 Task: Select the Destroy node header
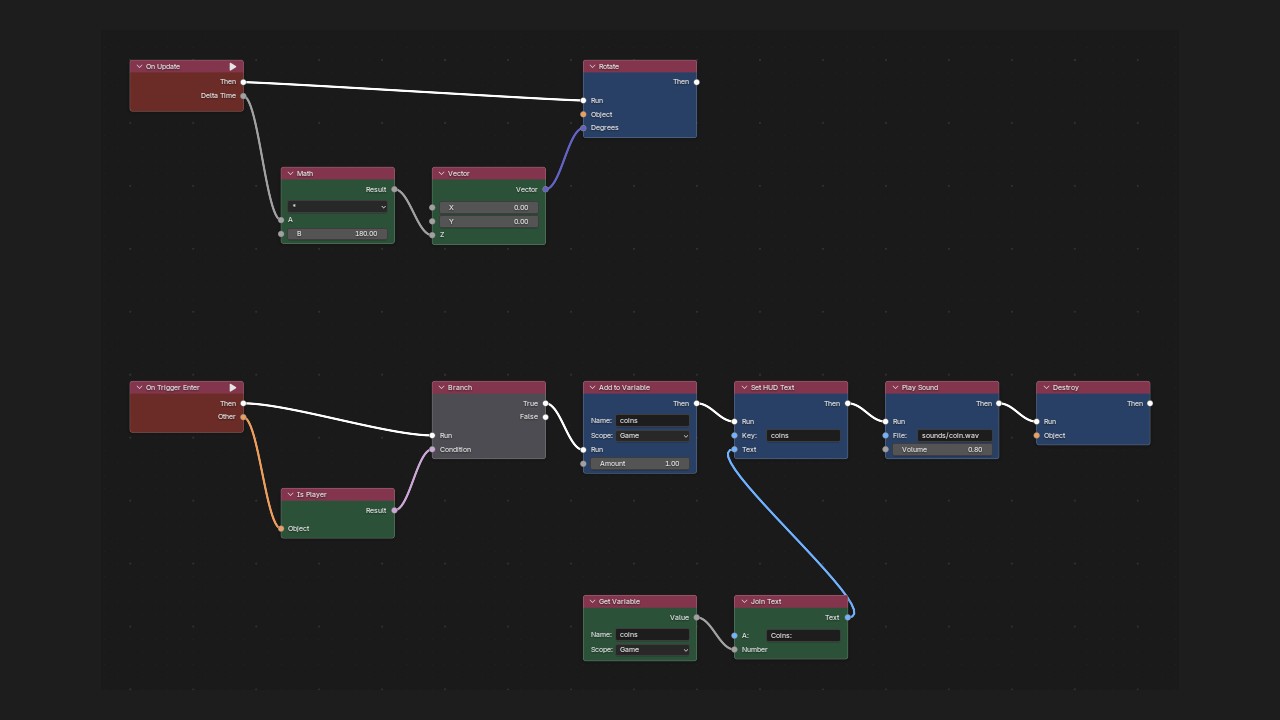(x=1093, y=388)
